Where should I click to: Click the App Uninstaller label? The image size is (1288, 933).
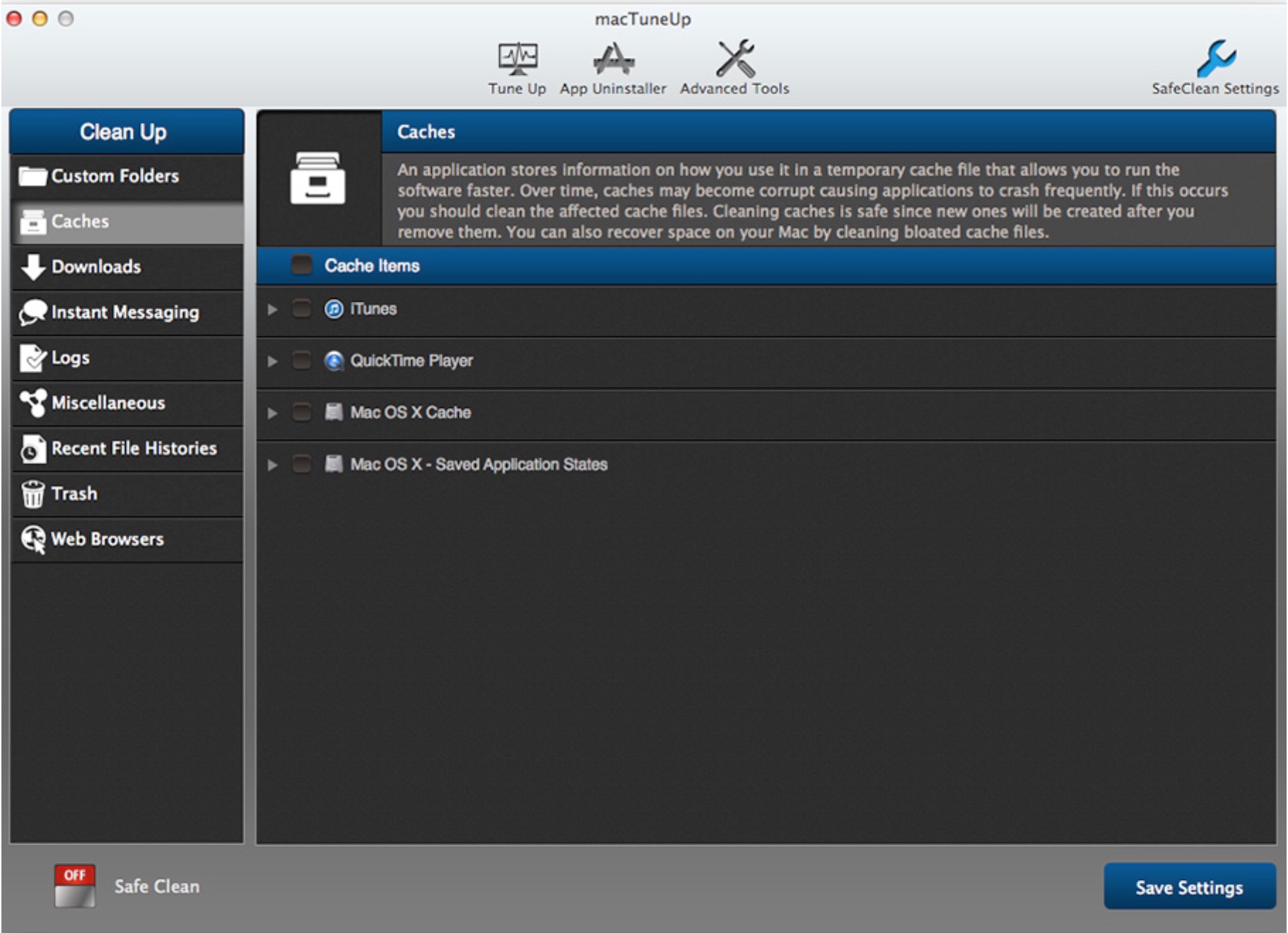point(613,89)
